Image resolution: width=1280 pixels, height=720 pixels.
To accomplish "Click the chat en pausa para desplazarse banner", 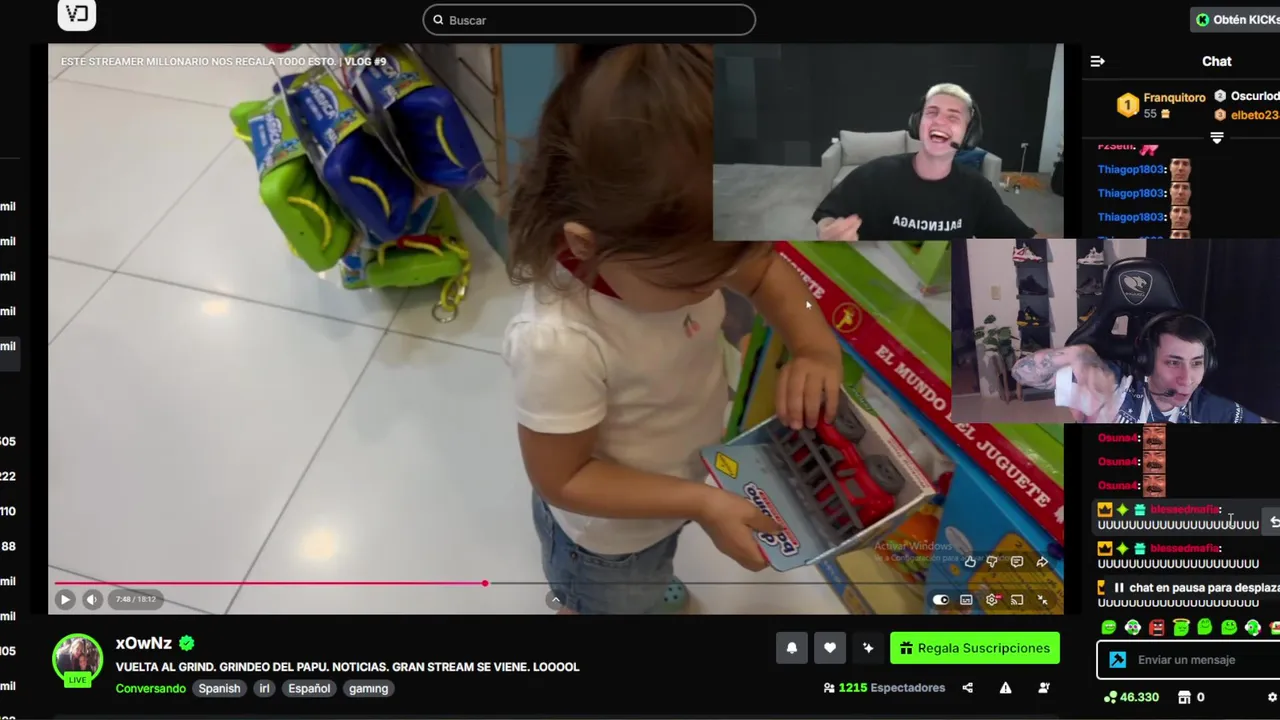I will pyautogui.click(x=1188, y=588).
